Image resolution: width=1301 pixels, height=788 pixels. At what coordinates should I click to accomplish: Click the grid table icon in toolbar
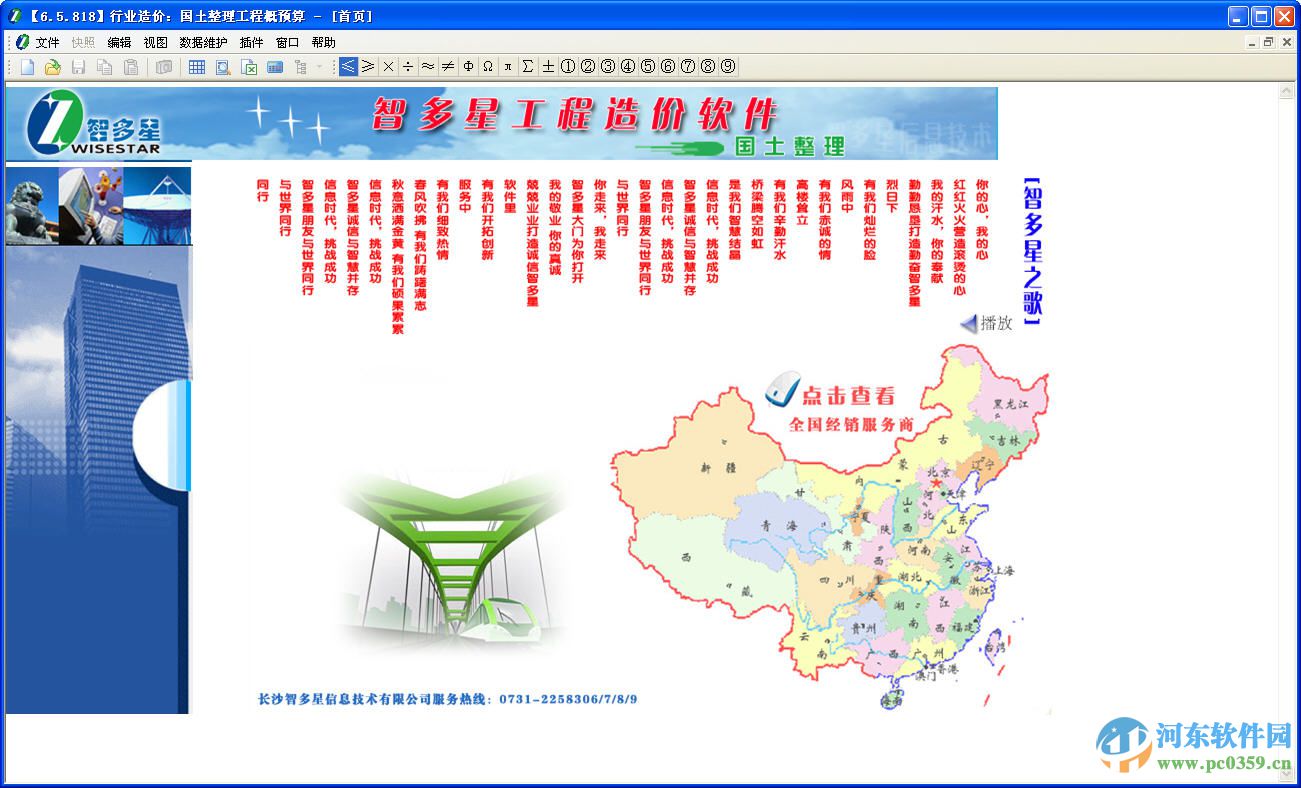point(197,67)
